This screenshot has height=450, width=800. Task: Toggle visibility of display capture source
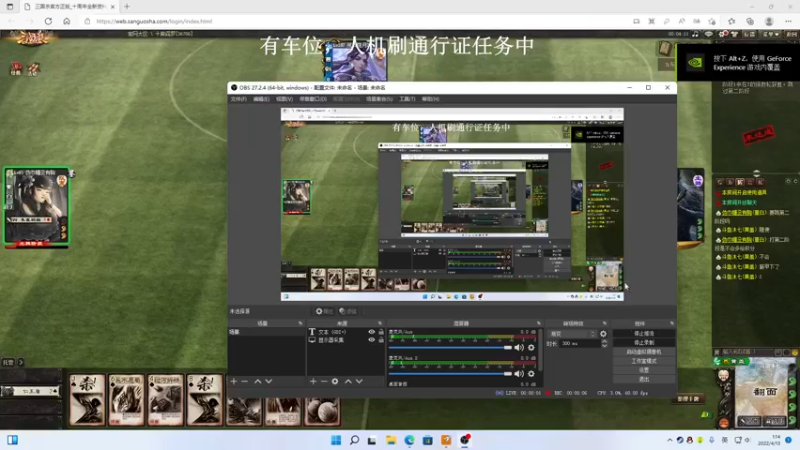[x=371, y=340]
